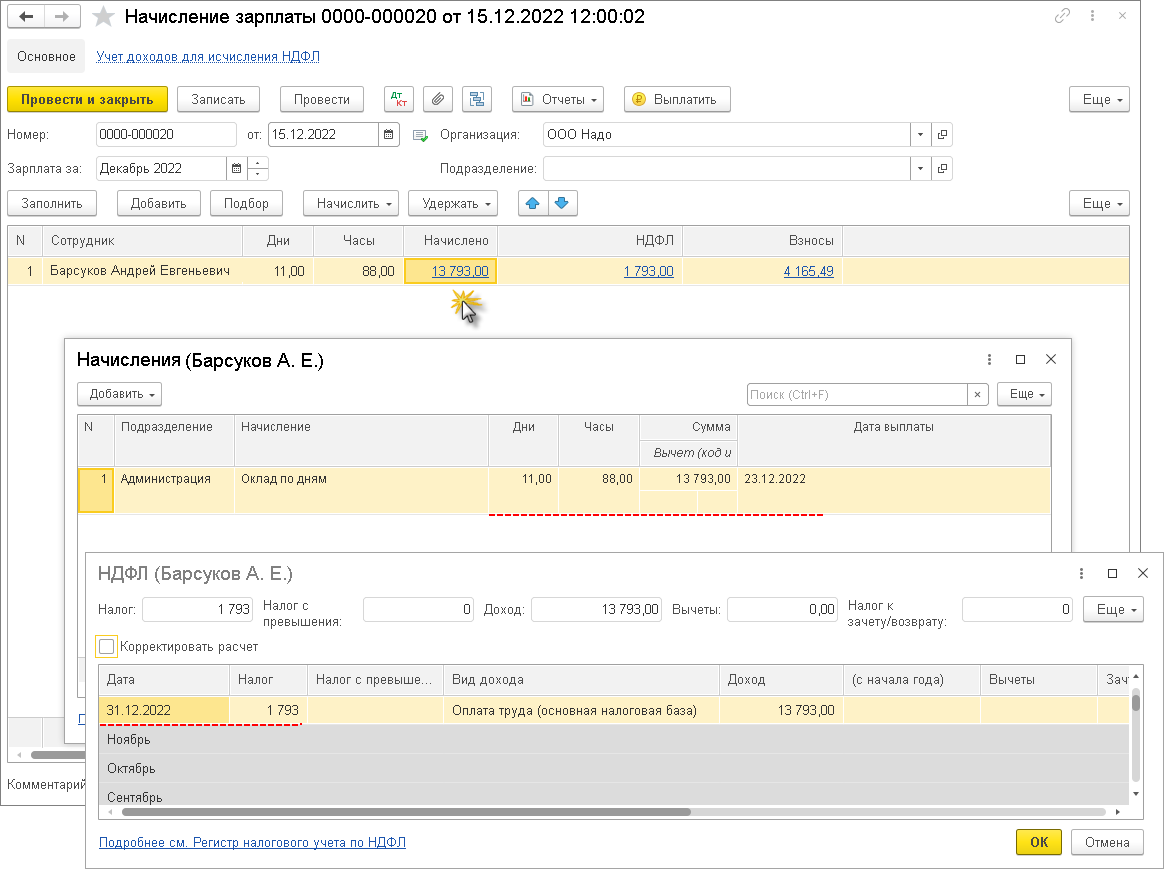Clear the search field with the x button
This screenshot has width=1168, height=875.
pos(977,395)
